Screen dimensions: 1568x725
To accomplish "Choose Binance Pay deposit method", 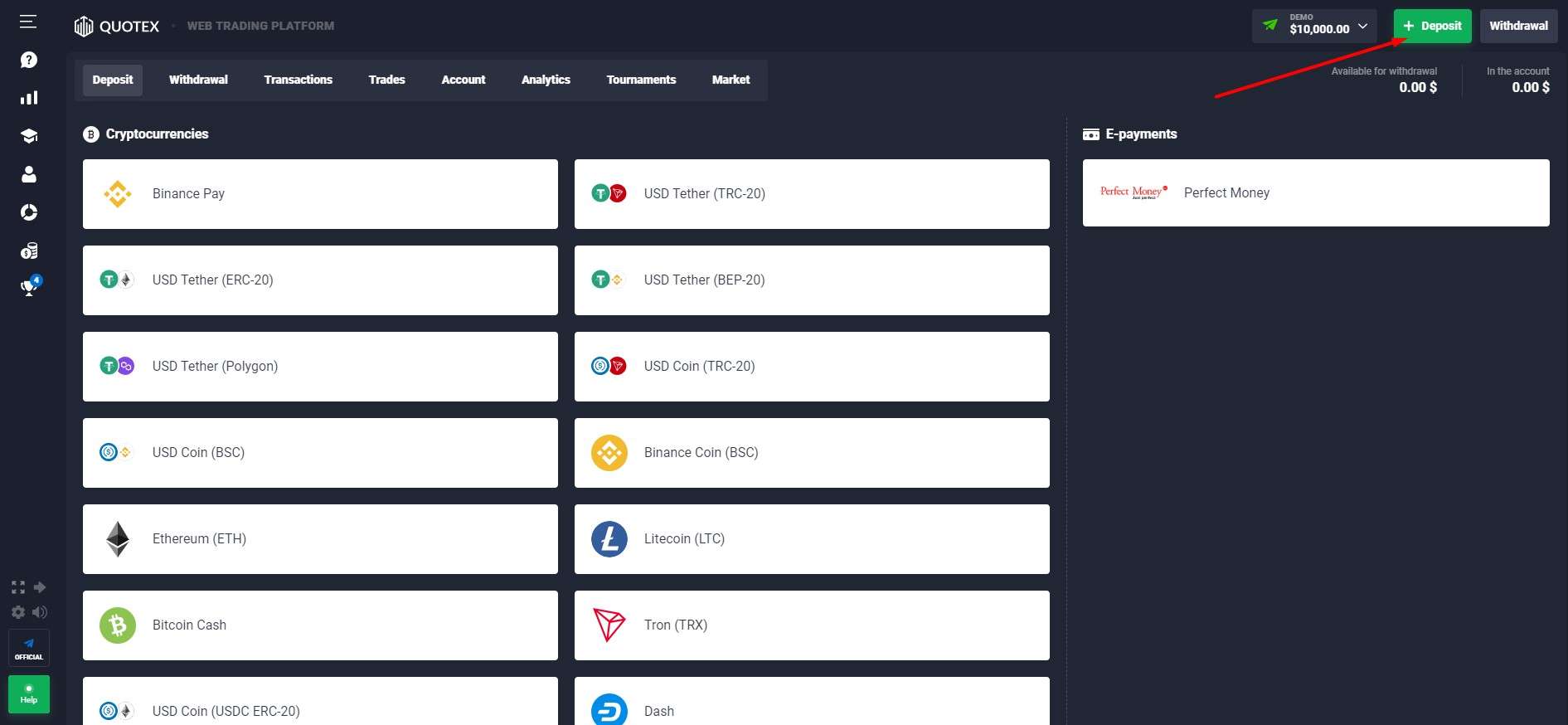I will (x=320, y=194).
